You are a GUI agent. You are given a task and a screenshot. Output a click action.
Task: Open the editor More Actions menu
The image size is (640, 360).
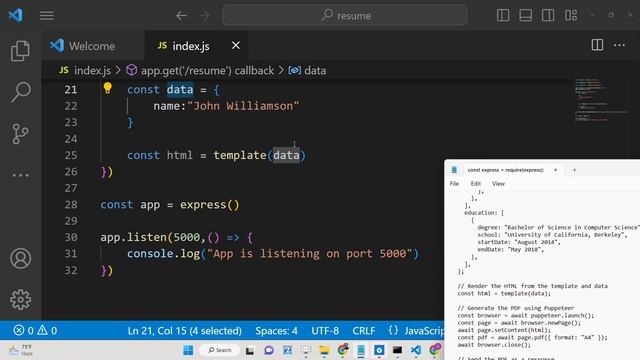pos(620,45)
